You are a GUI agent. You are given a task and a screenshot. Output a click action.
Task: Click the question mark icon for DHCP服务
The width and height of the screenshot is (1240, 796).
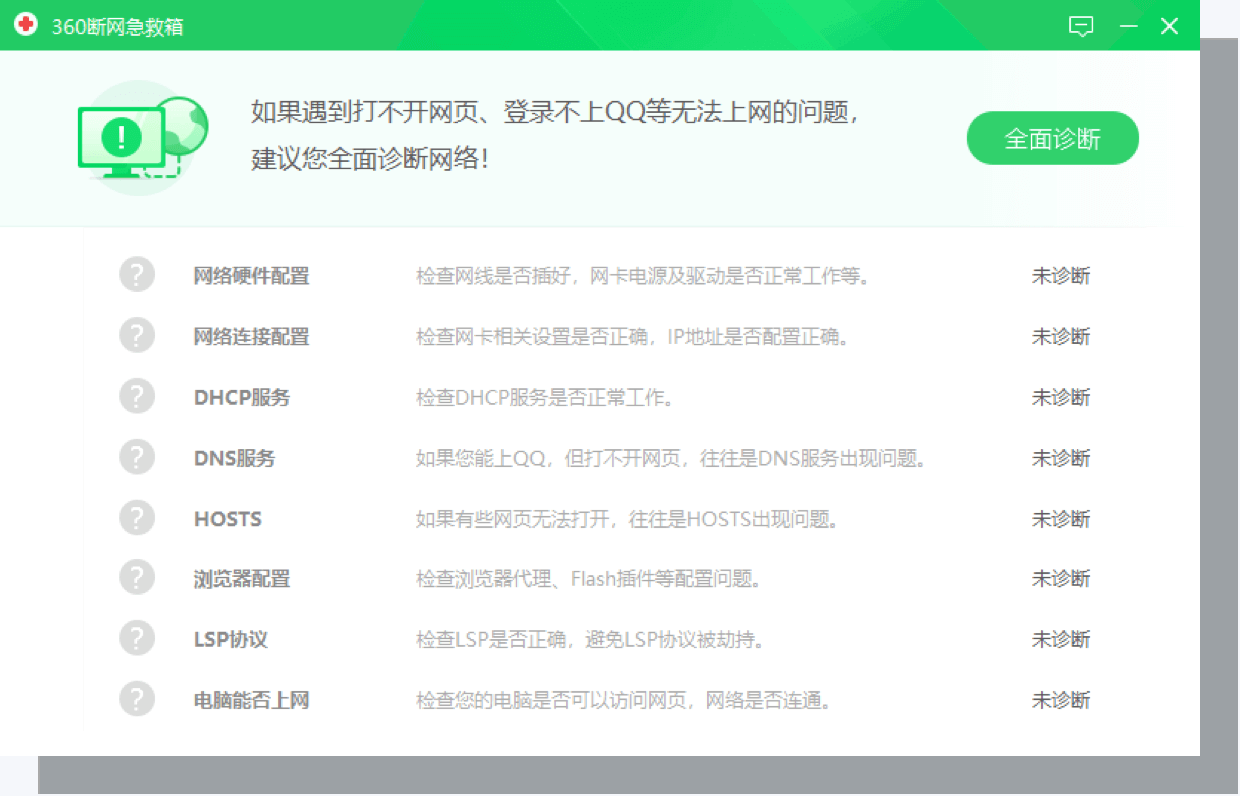pos(137,397)
